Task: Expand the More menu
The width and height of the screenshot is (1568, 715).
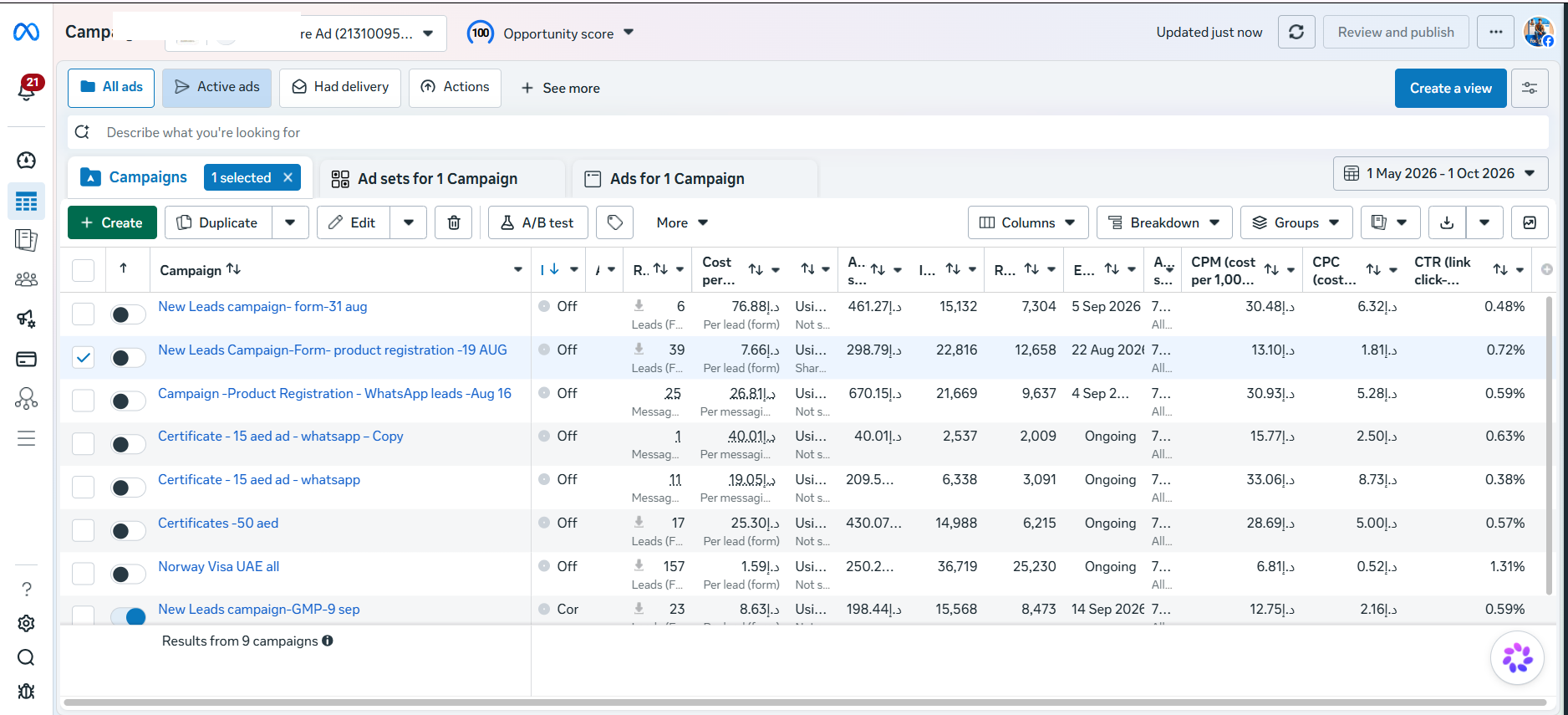Action: pyautogui.click(x=682, y=222)
